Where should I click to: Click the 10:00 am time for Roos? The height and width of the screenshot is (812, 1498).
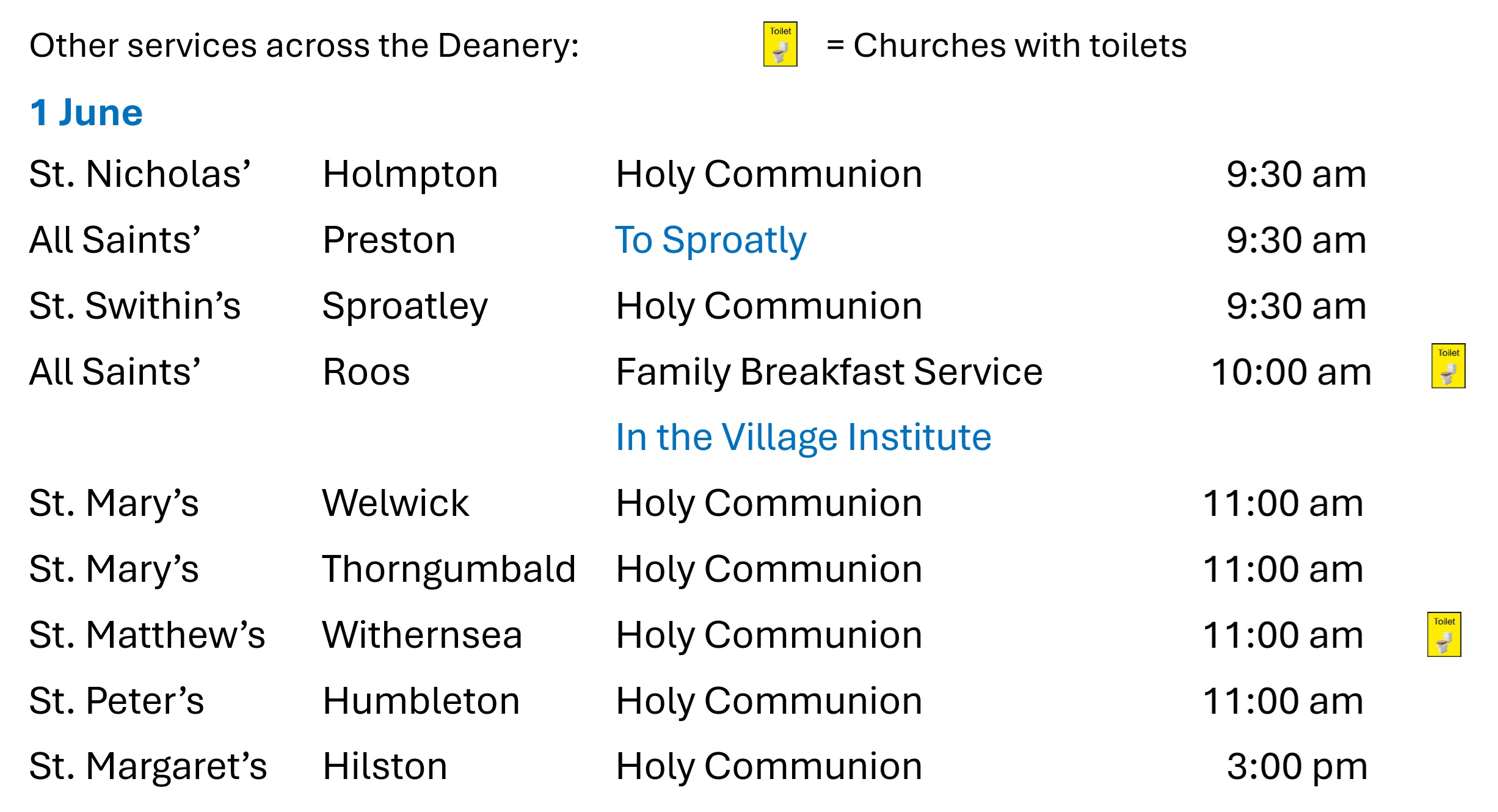click(1291, 372)
